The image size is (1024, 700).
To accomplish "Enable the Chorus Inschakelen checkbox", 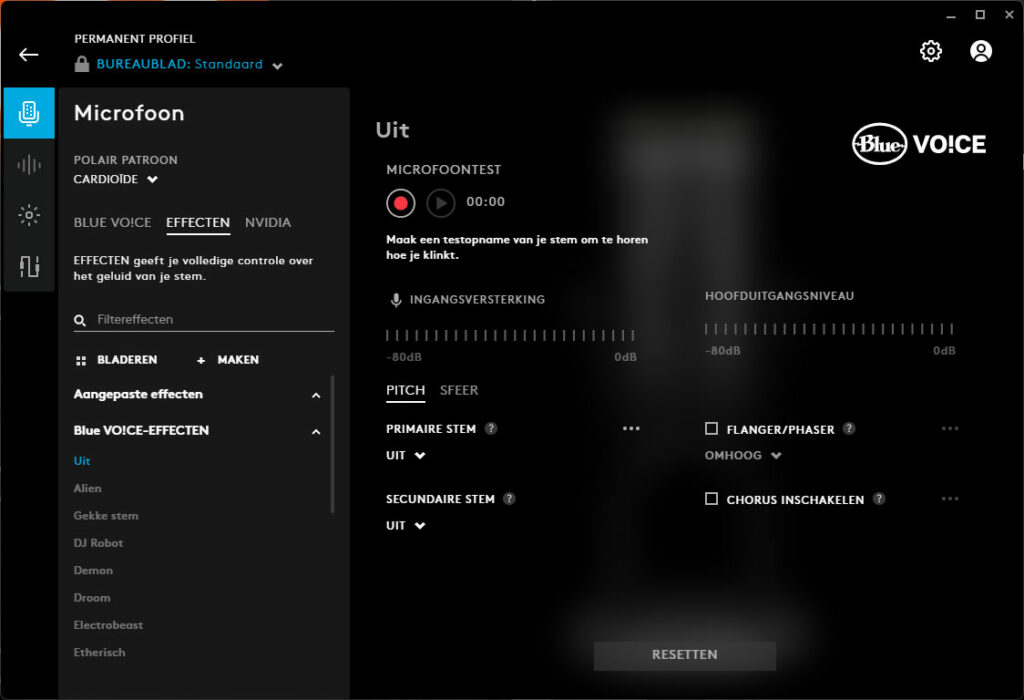I will click(x=712, y=498).
